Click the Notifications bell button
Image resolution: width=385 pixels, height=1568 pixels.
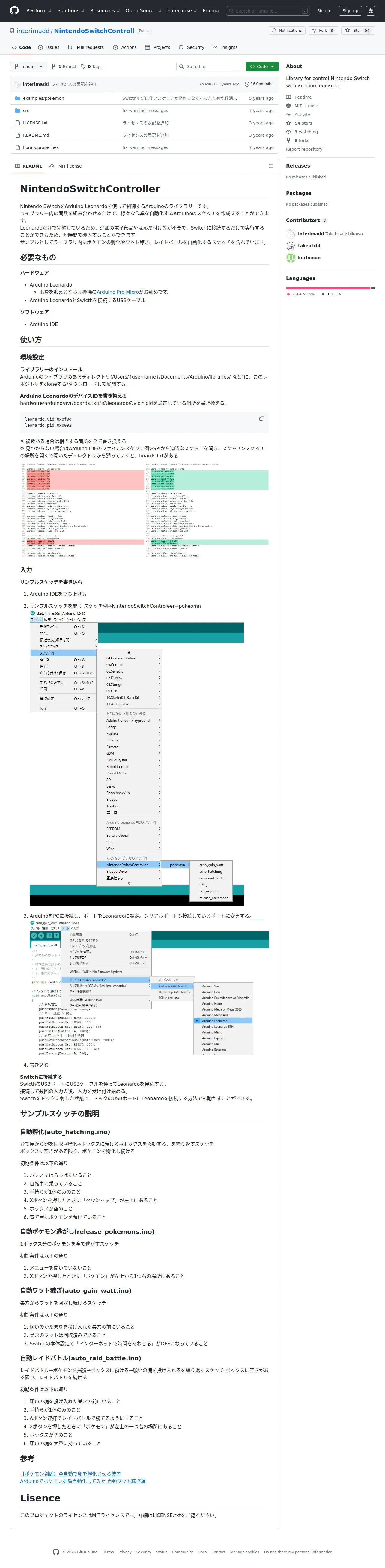pyautogui.click(x=286, y=31)
